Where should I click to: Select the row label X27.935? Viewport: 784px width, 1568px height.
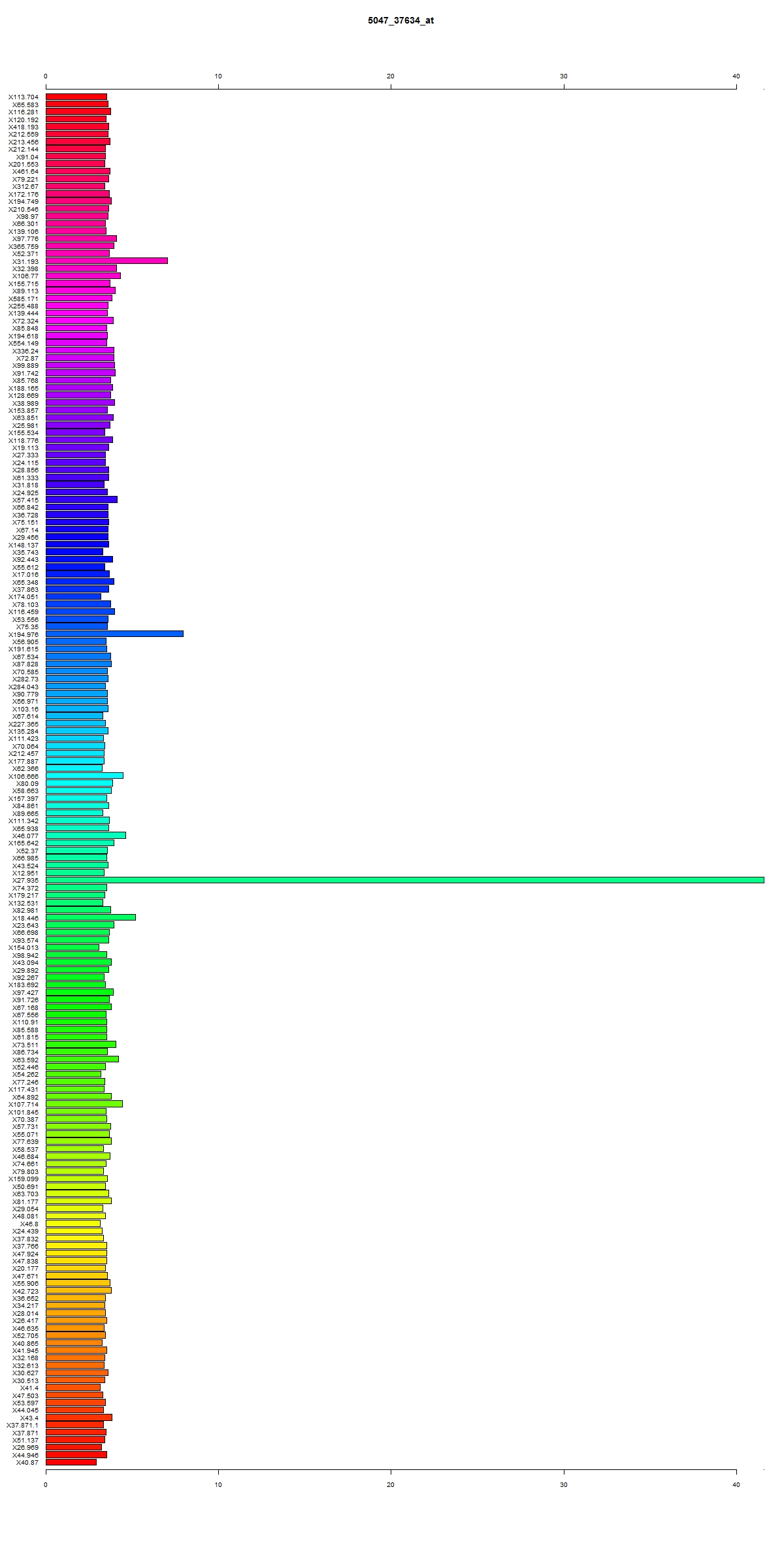point(25,881)
